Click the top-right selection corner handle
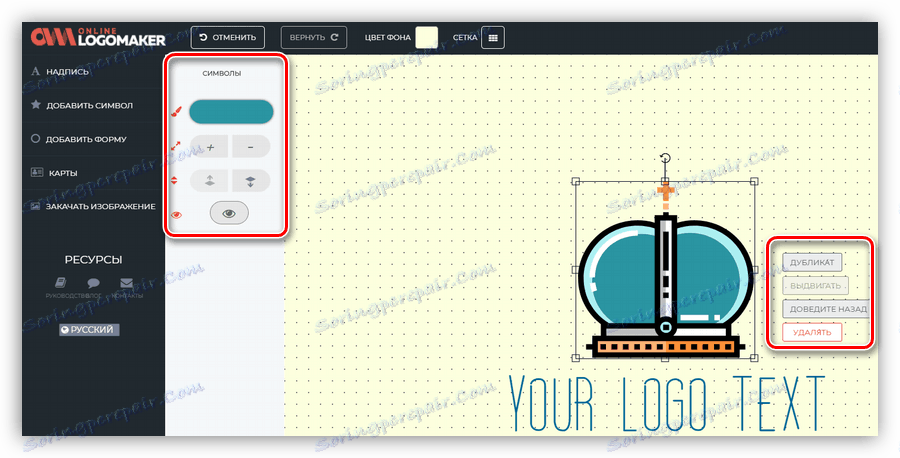 [x=754, y=181]
